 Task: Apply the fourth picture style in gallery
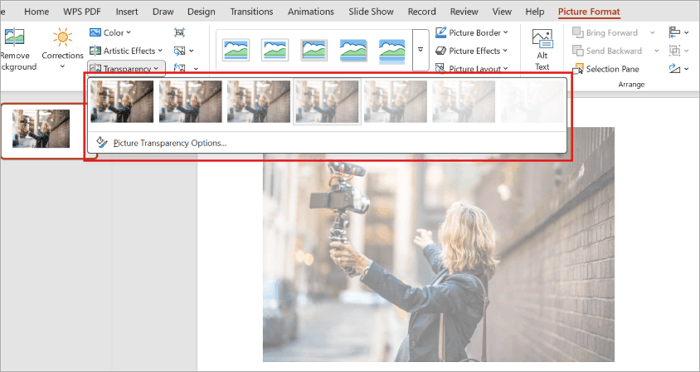(353, 50)
